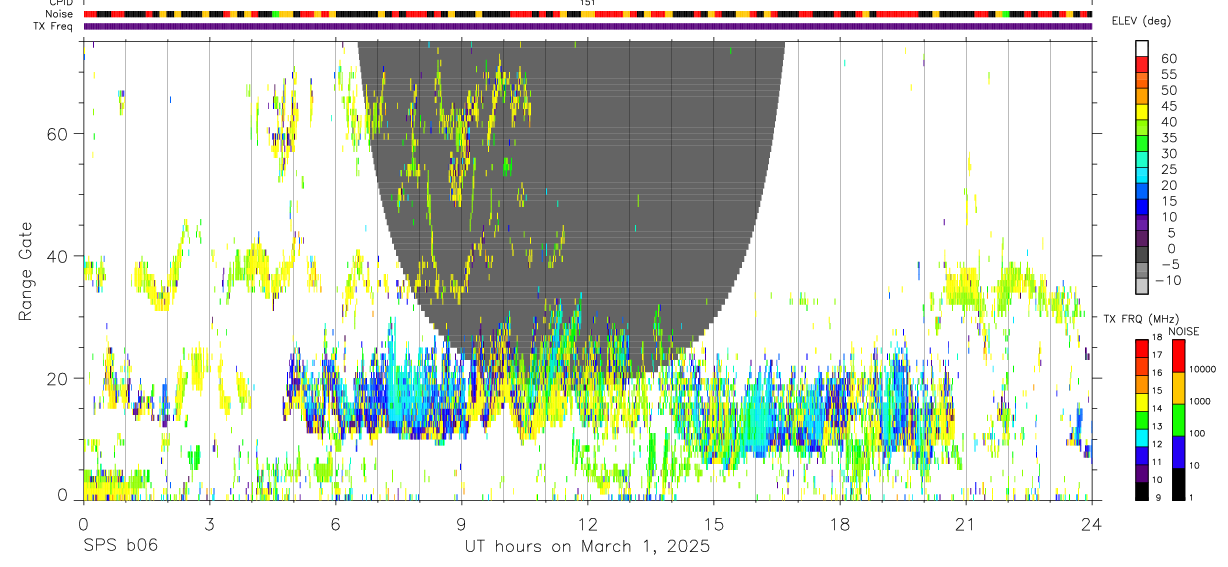Image resolution: width=1228 pixels, height=567 pixels.
Task: Pick the green NOISE swatch between 100 and 1000
Action: click(1178, 420)
